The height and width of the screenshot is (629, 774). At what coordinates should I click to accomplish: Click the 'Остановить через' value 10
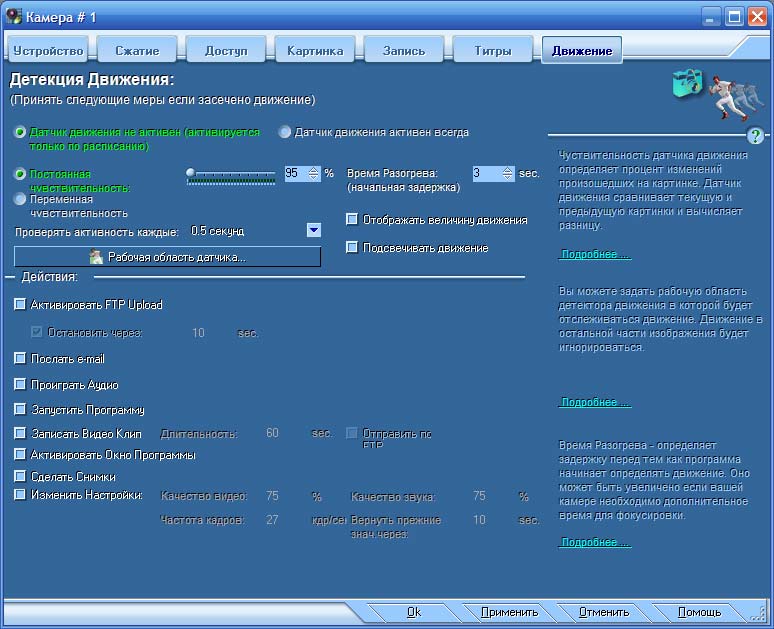point(198,333)
